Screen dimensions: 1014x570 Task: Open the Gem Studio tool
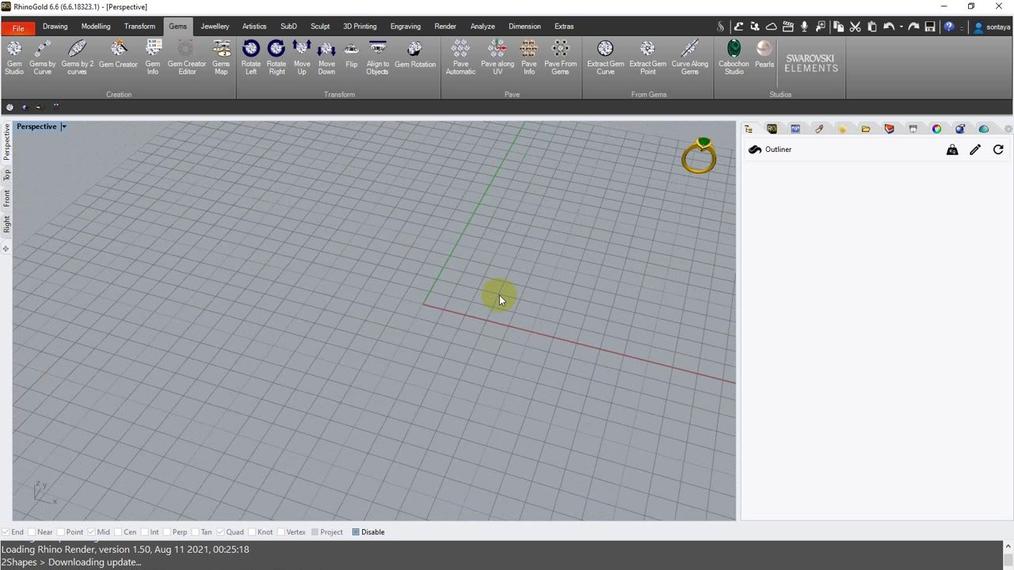(x=14, y=57)
